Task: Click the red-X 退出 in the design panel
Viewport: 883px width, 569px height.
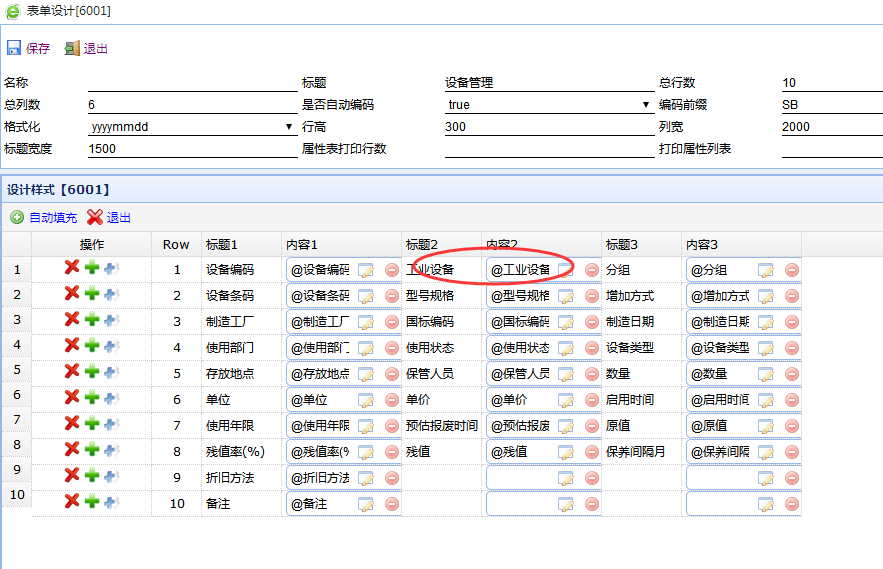Action: tap(109, 217)
